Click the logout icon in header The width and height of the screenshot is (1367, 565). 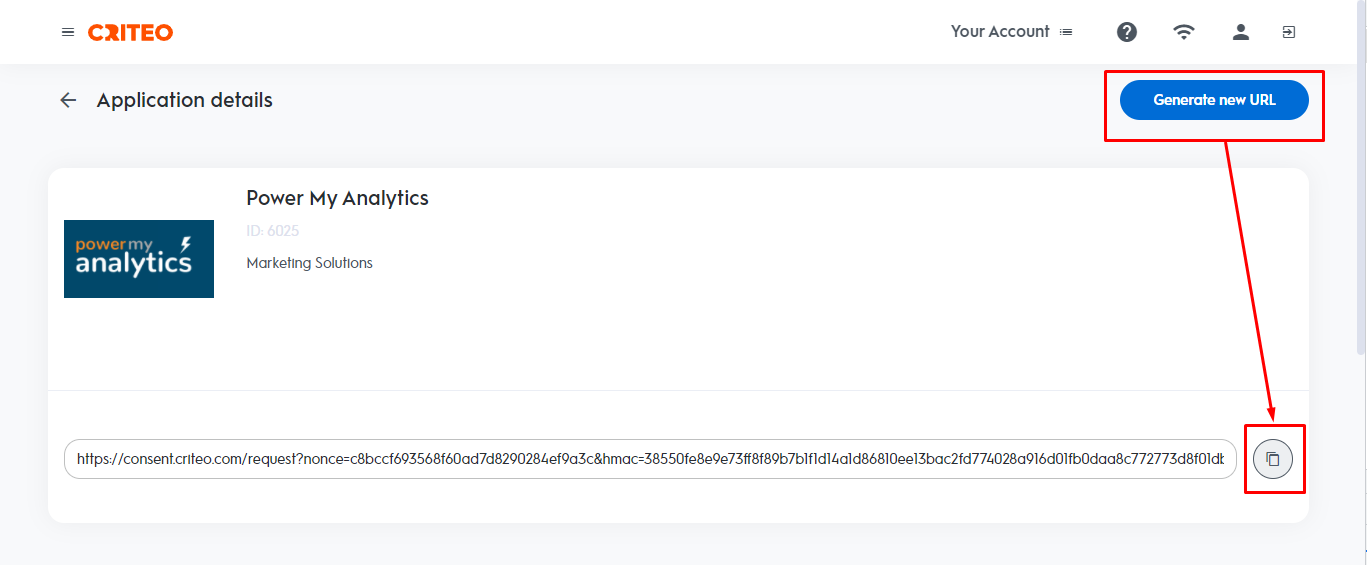pyautogui.click(x=1289, y=32)
